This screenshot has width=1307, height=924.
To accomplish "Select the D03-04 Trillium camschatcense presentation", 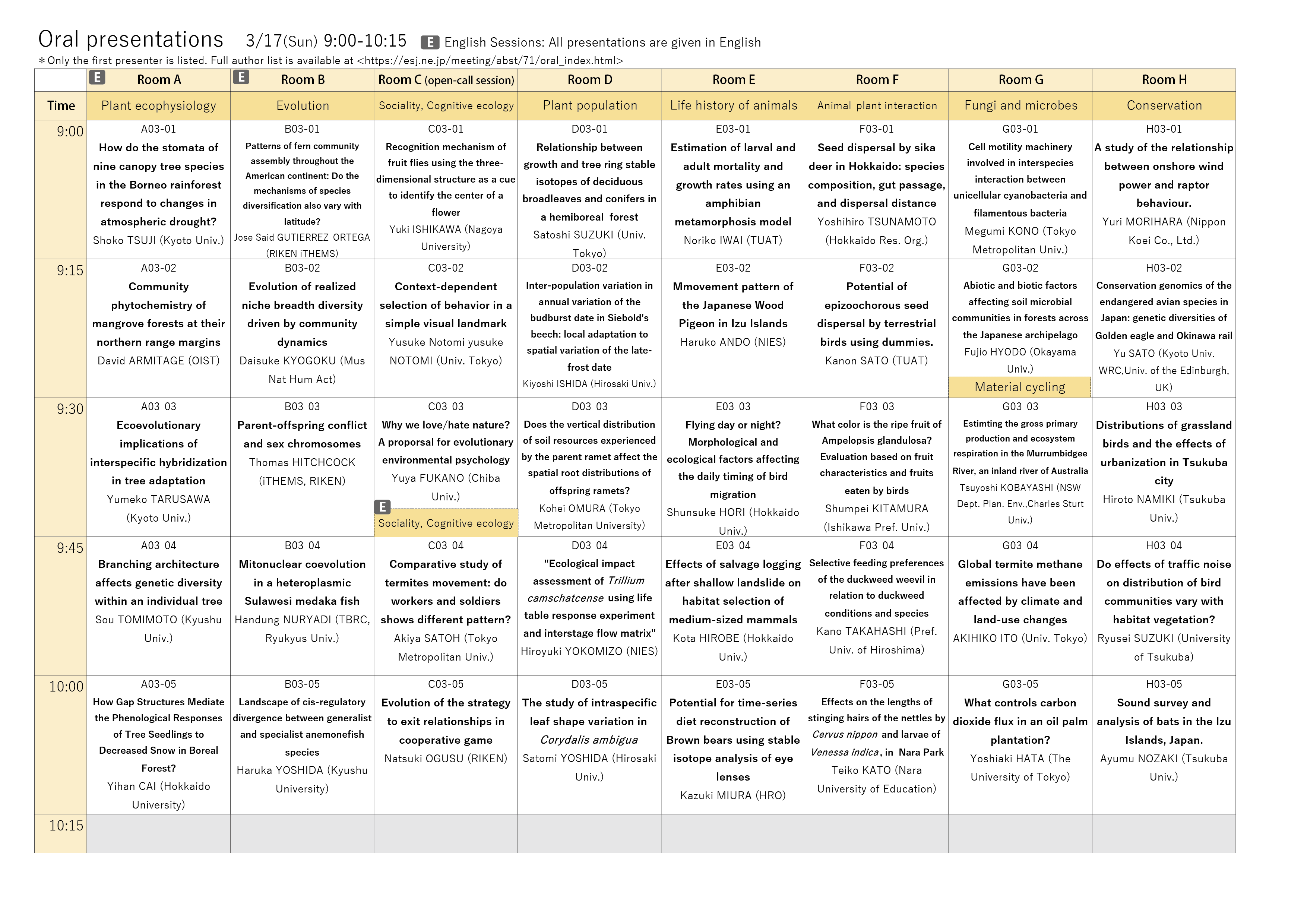I will click(589, 598).
